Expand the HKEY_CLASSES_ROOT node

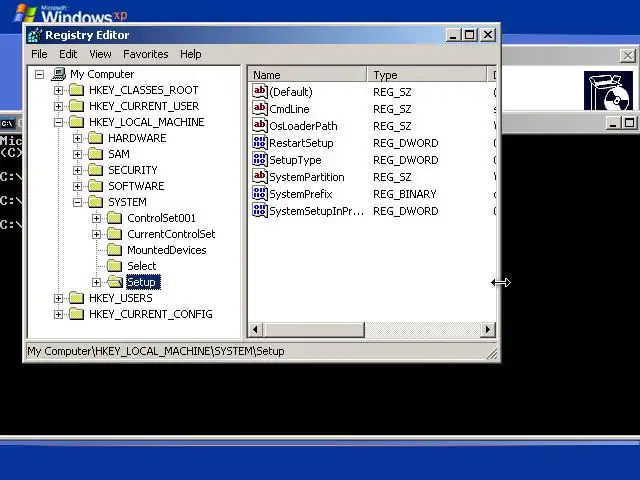tap(58, 90)
